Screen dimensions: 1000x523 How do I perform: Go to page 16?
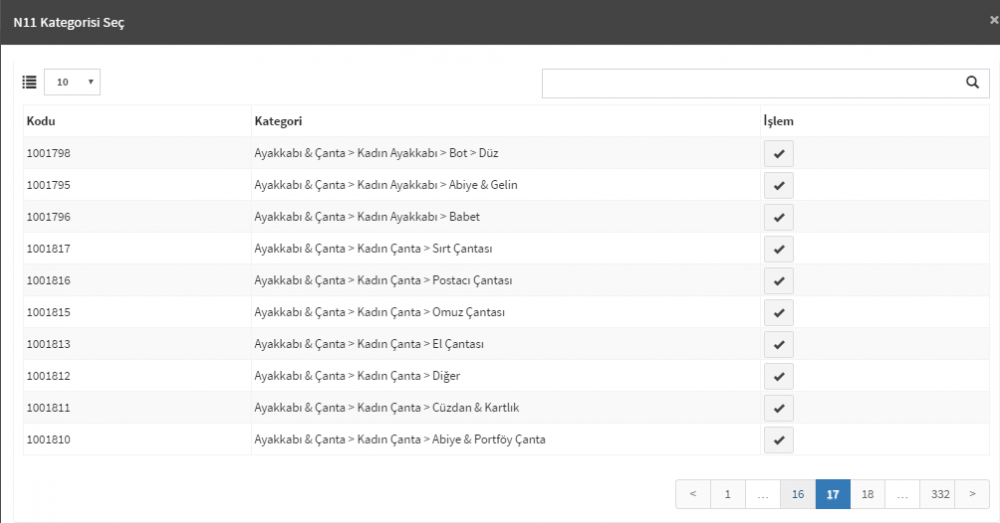click(798, 494)
